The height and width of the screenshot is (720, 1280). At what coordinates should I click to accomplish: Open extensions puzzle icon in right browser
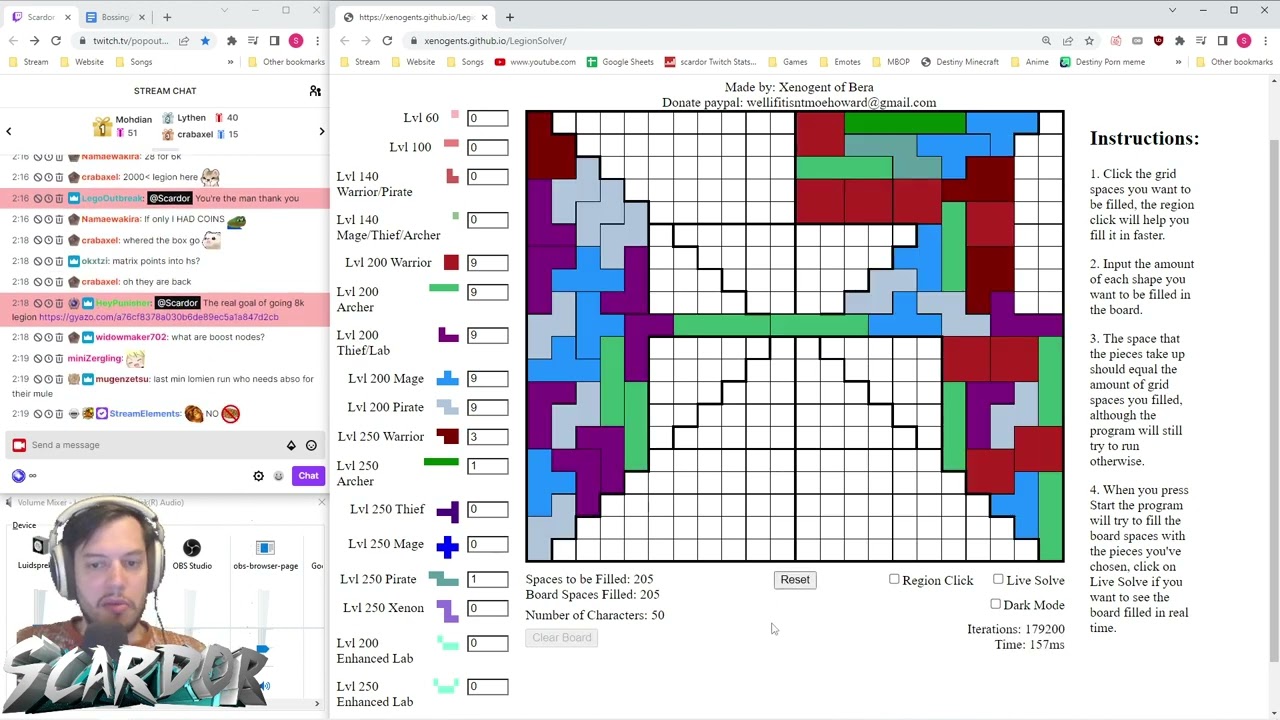pyautogui.click(x=1180, y=41)
